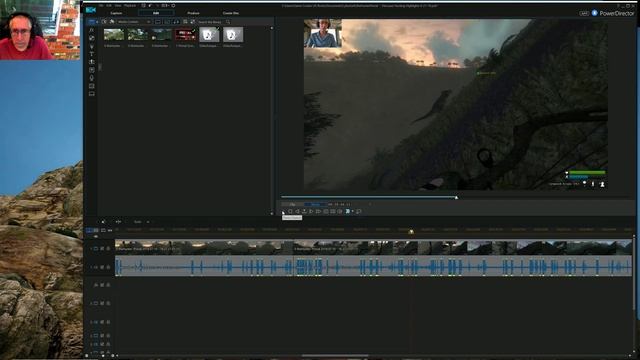Click the Stop button under the preview

point(290,211)
